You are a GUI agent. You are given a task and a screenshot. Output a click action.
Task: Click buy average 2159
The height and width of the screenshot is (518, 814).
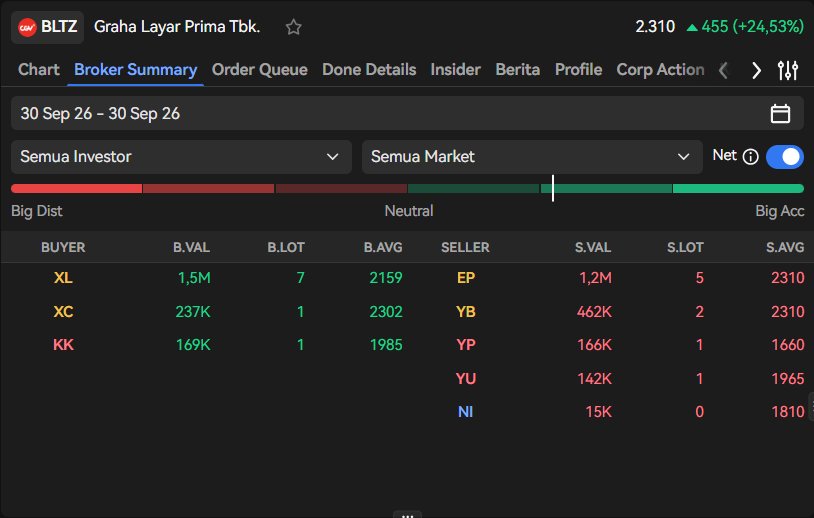[386, 278]
